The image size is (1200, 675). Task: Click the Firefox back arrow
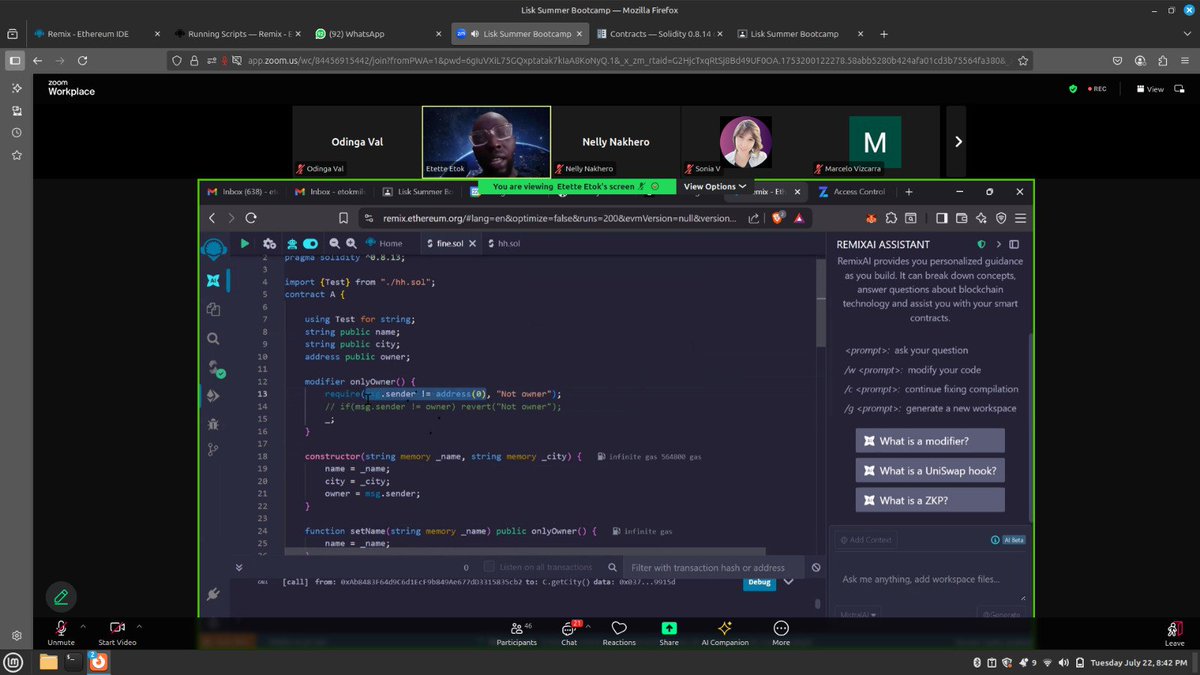pos(38,61)
